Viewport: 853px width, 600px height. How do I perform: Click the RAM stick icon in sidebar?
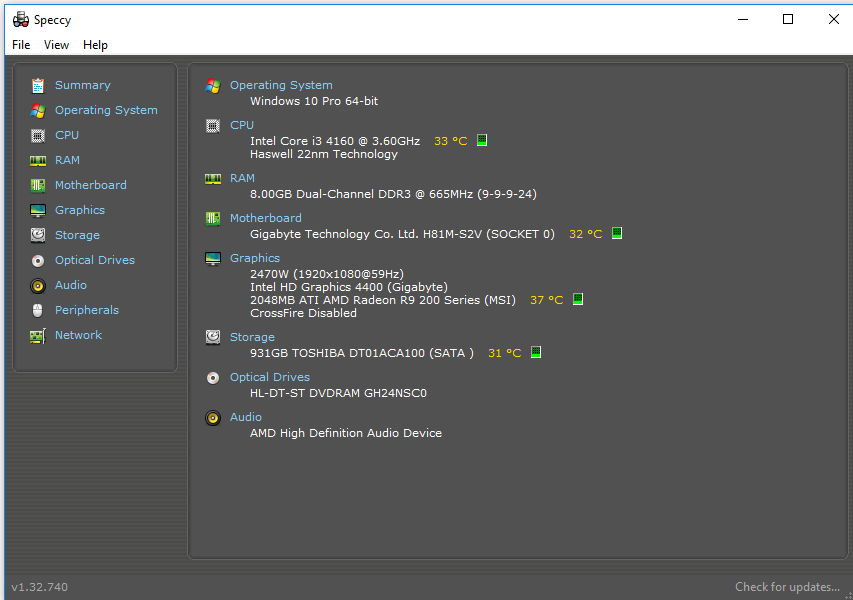click(x=38, y=160)
